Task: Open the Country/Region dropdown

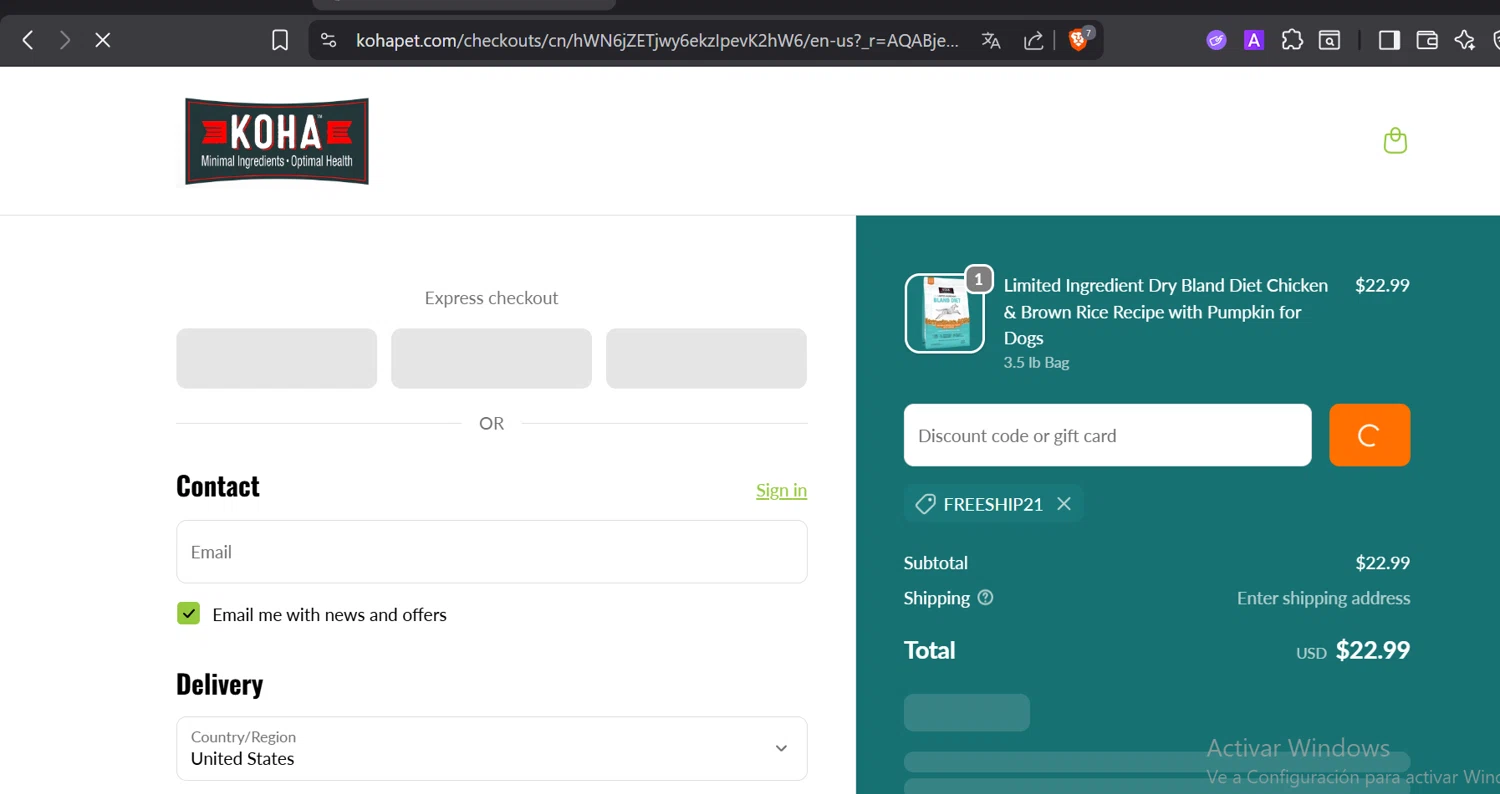Action: tap(492, 748)
